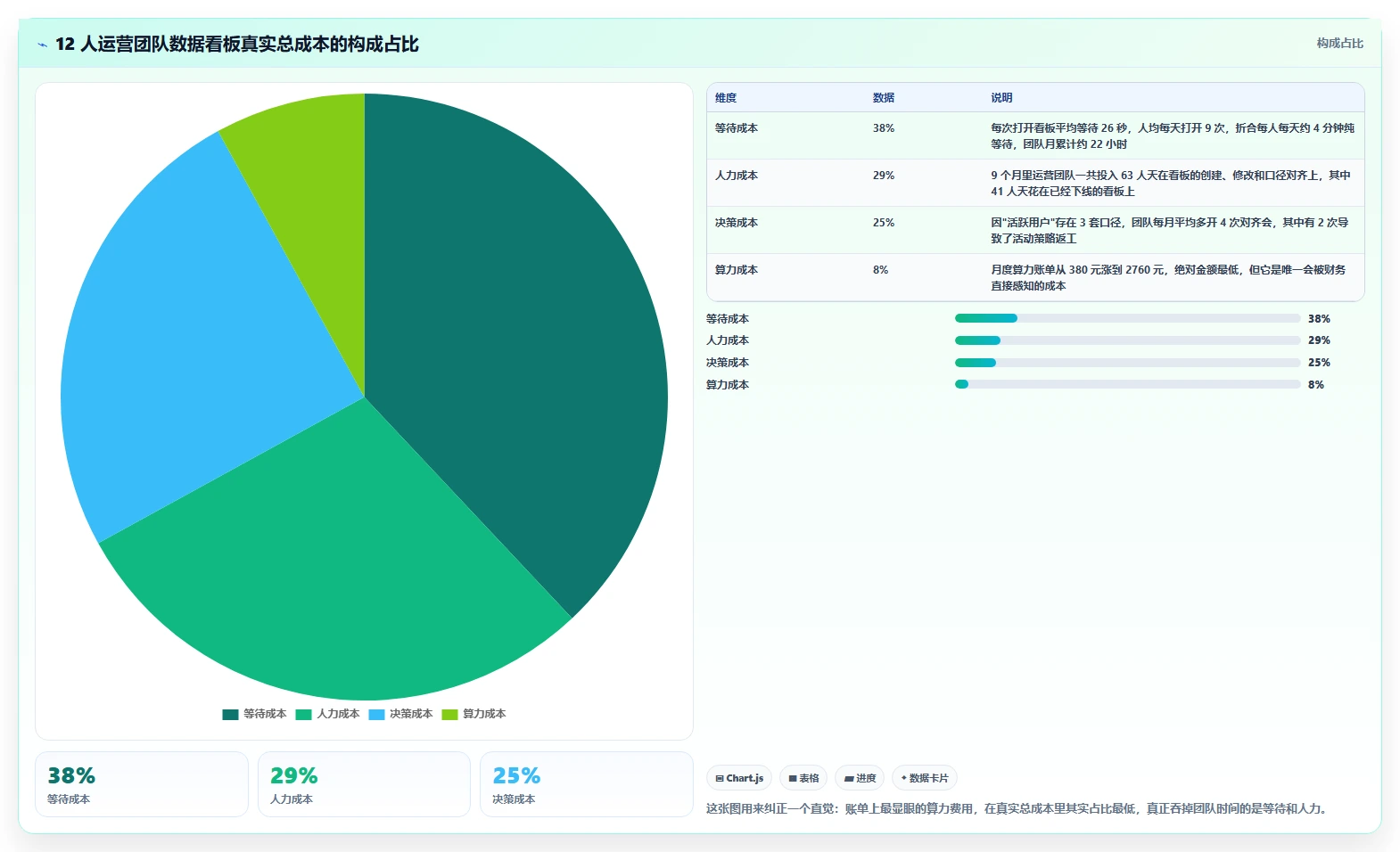Click the description starting 每次打开看板平均等待
Viewport: 1400px width, 852px height.
pos(1173,136)
